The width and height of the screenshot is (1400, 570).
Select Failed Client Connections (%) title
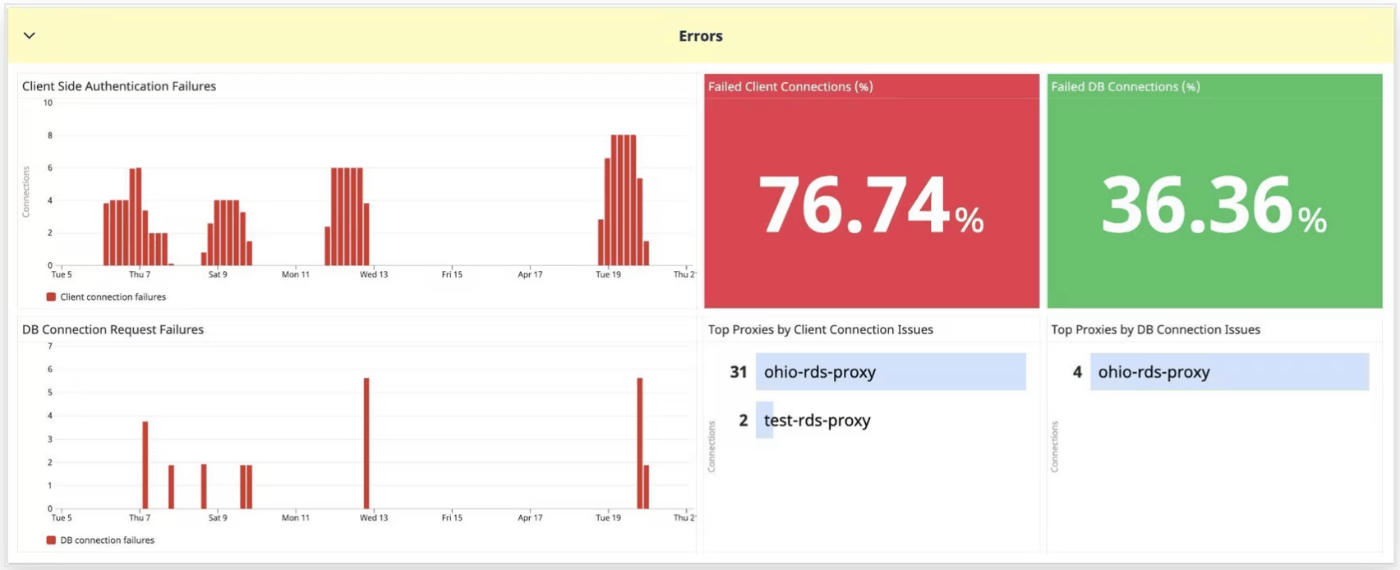(x=790, y=87)
